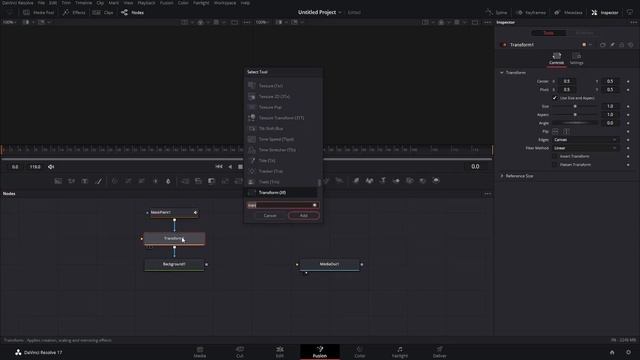Viewport: 640px width, 360px height.
Task: Click Select Tool search input field
Action: (x=282, y=205)
